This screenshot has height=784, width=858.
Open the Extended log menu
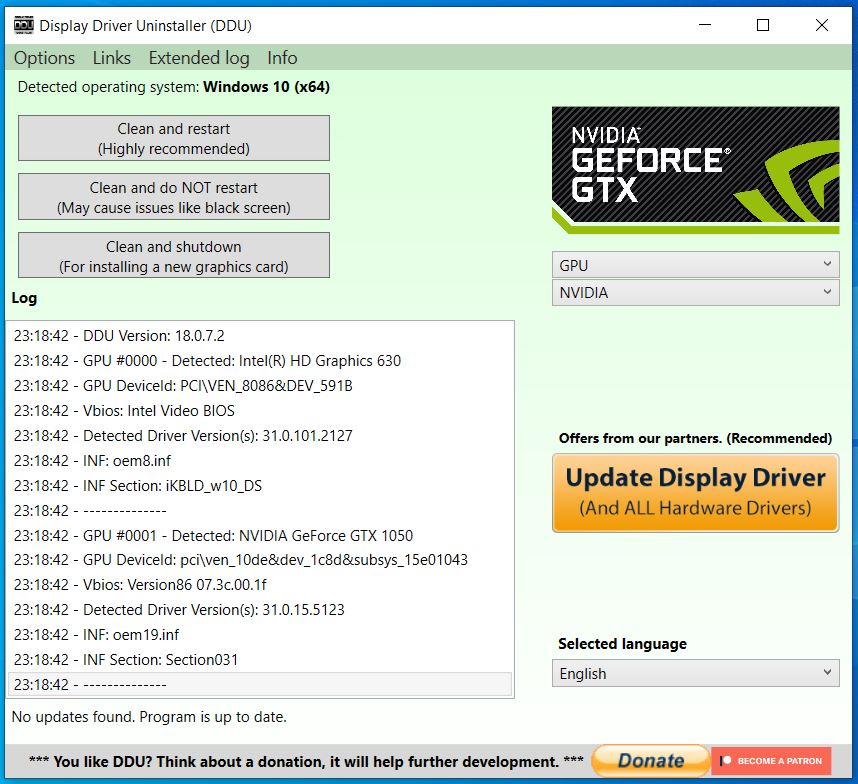tap(199, 58)
